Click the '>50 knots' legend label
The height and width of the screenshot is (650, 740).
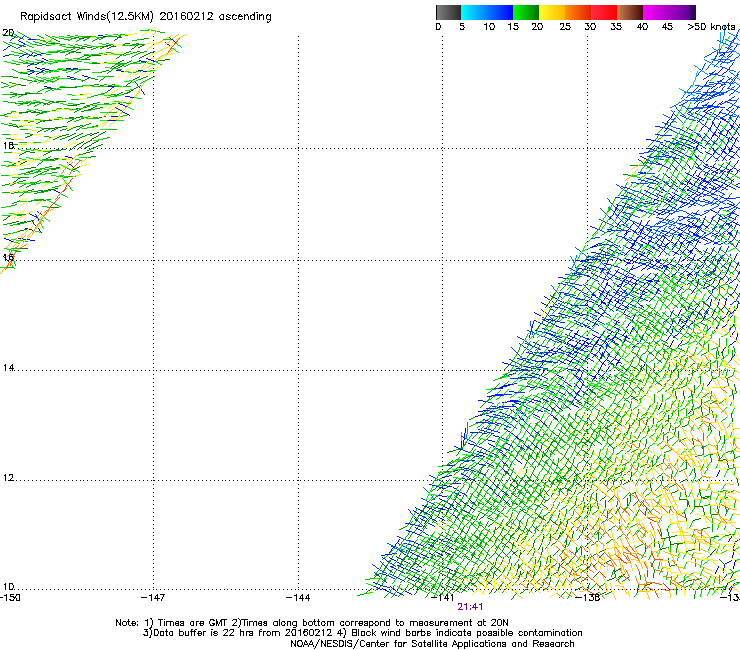(711, 27)
